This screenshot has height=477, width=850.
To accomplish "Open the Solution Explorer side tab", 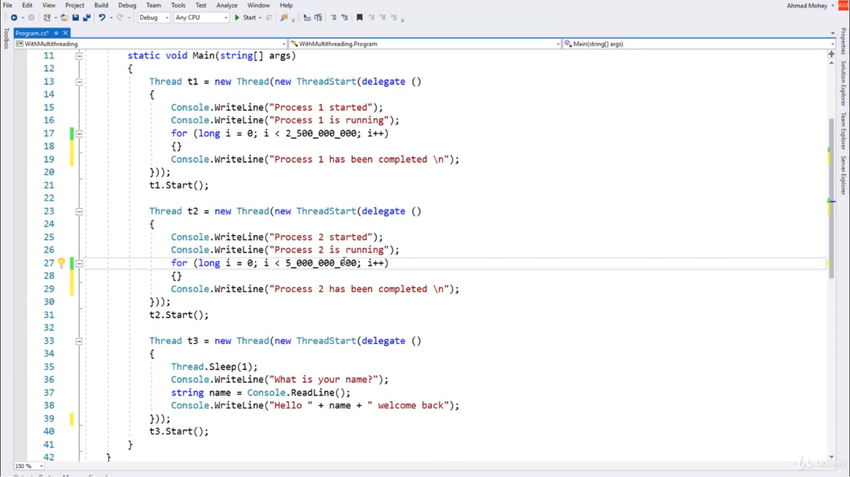I will point(843,83).
